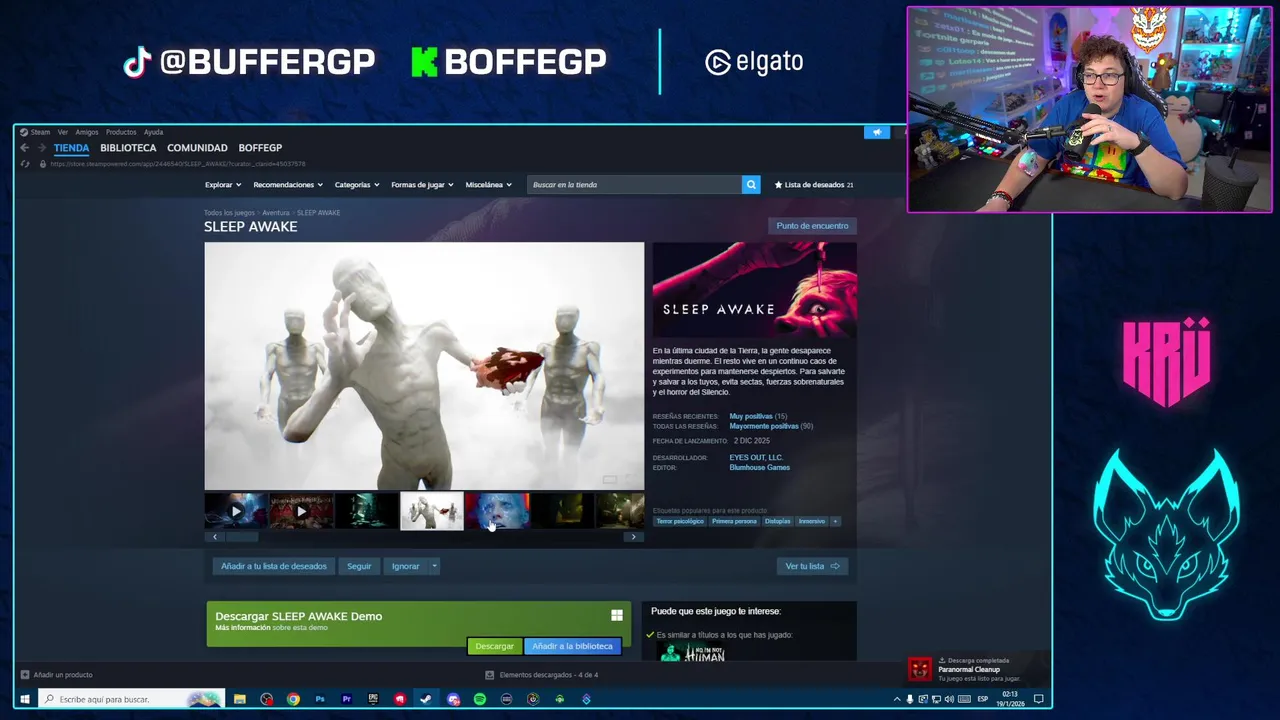Click the Steam forward navigation arrow
This screenshot has height=720, width=1280.
pos(41,148)
